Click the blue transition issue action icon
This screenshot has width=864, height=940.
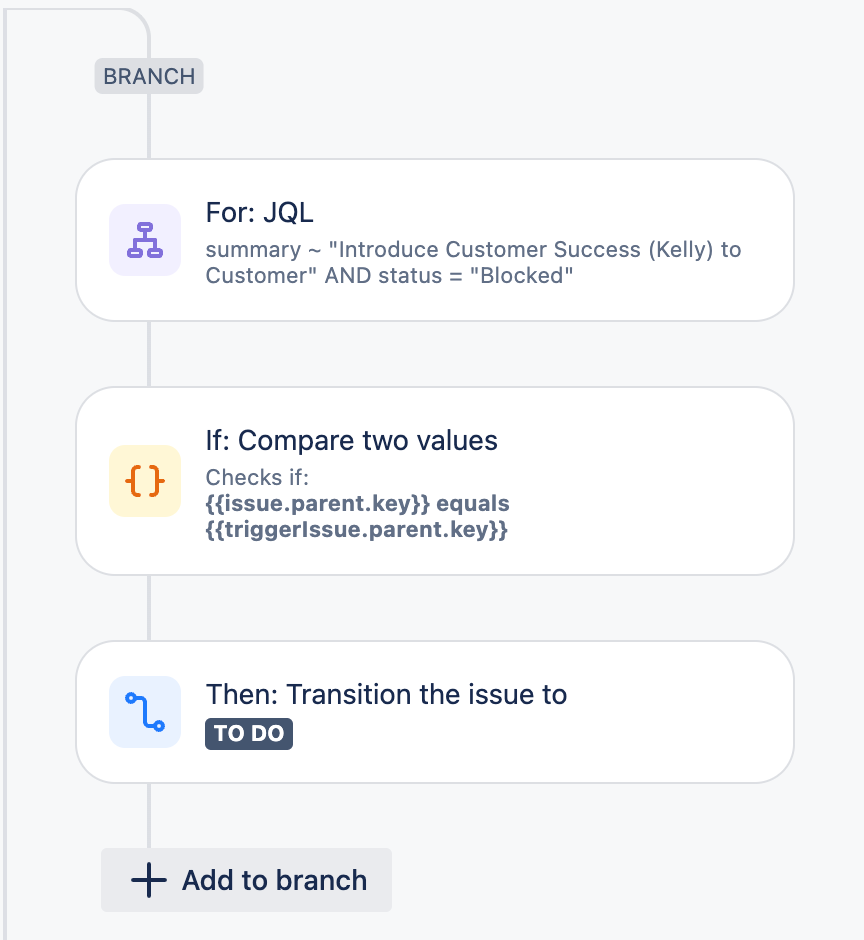click(145, 712)
